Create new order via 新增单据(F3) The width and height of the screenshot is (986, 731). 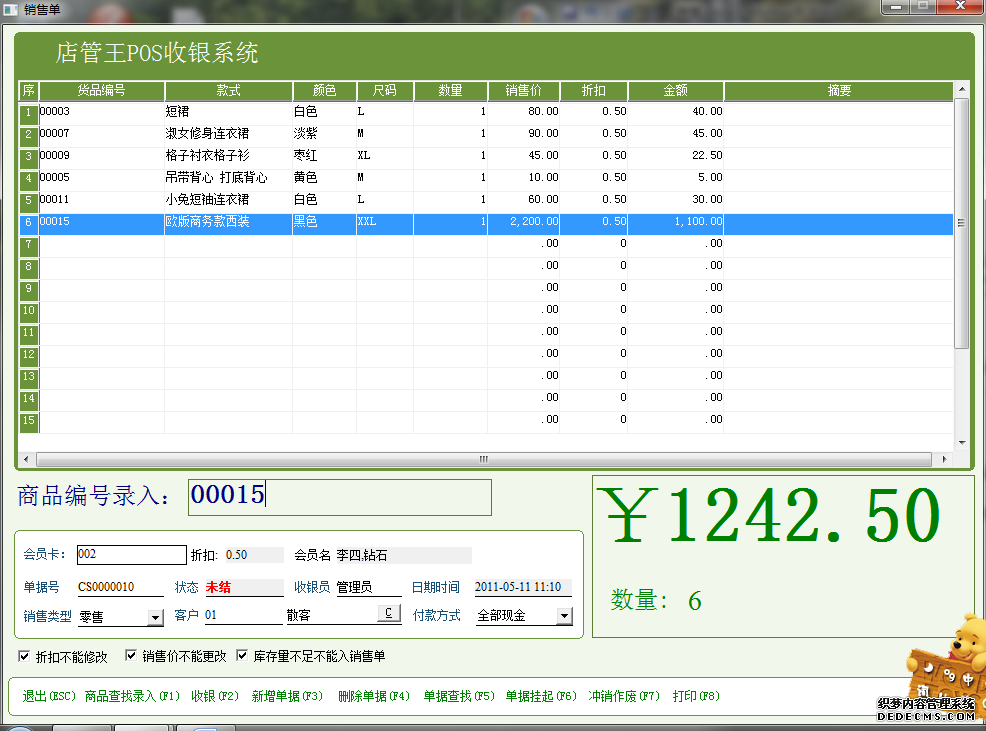pyautogui.click(x=287, y=696)
